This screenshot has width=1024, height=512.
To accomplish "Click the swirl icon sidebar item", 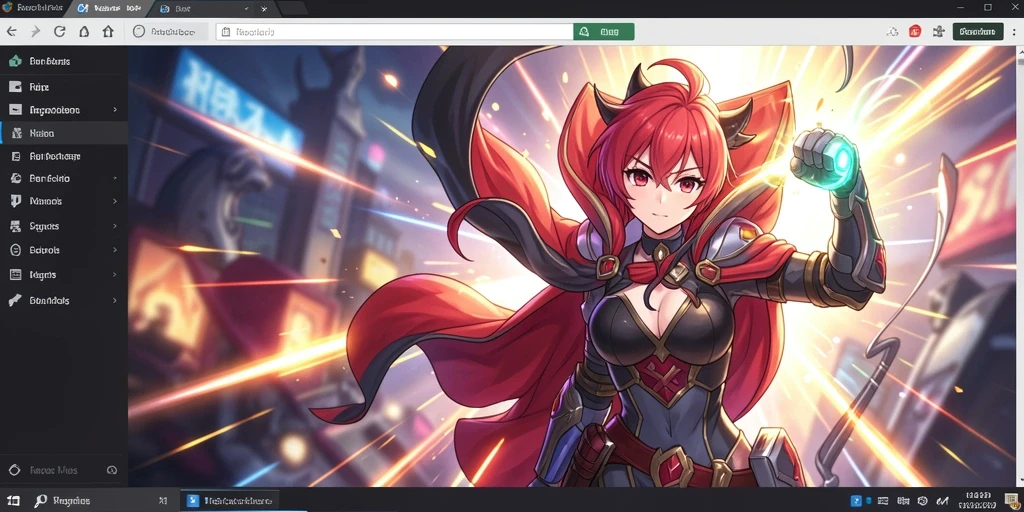I will (16, 178).
